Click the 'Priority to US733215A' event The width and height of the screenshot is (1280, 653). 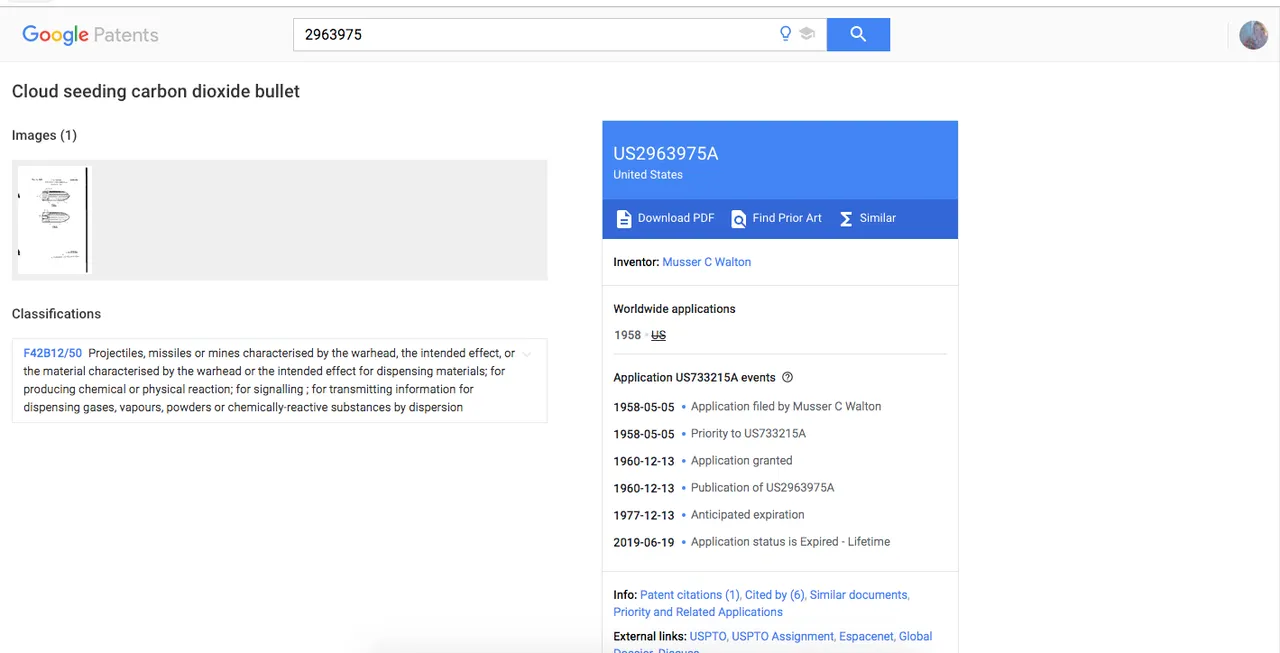[748, 433]
